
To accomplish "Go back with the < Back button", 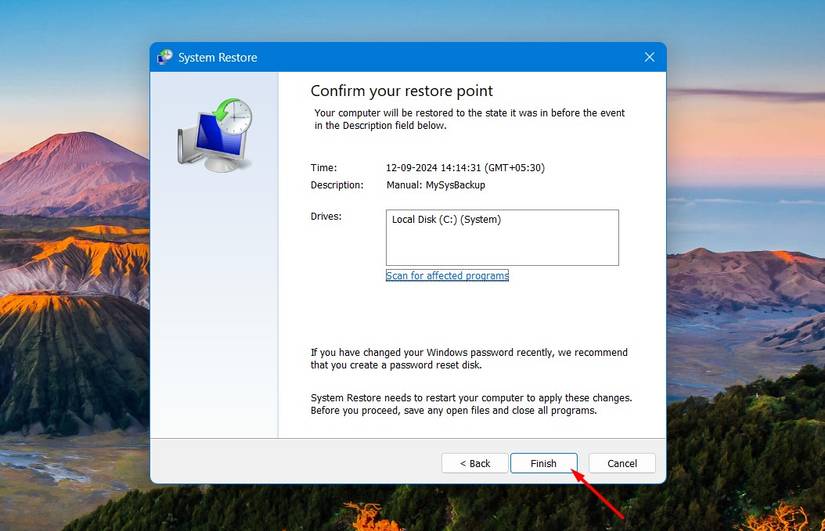I will coord(475,463).
